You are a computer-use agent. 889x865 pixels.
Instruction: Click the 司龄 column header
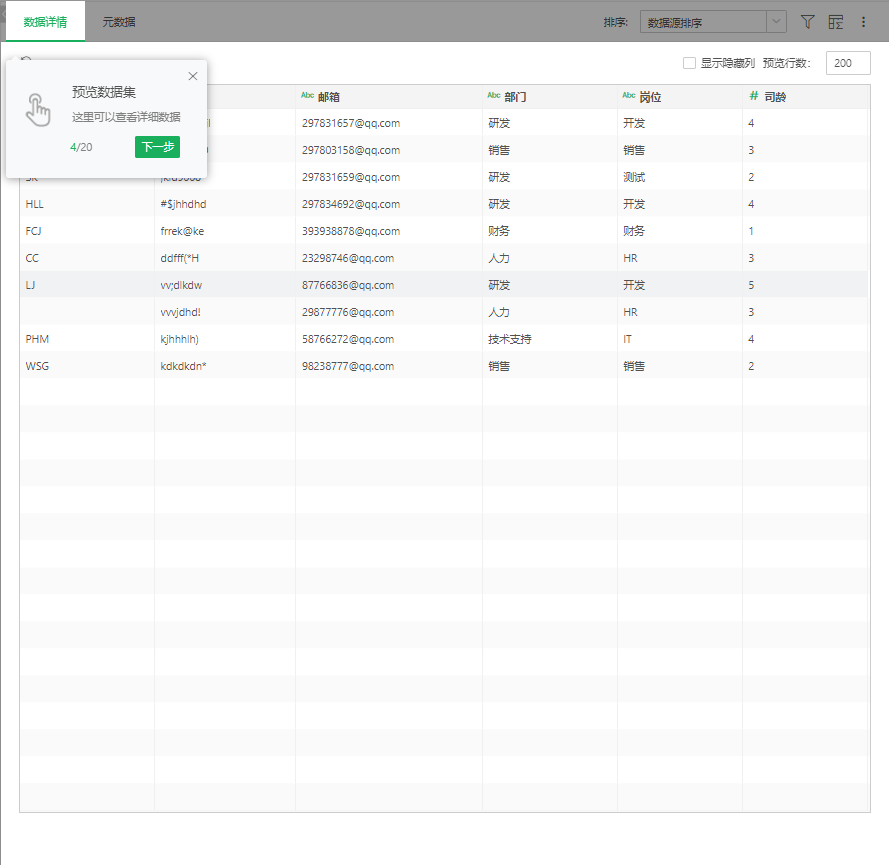pyautogui.click(x=775, y=97)
